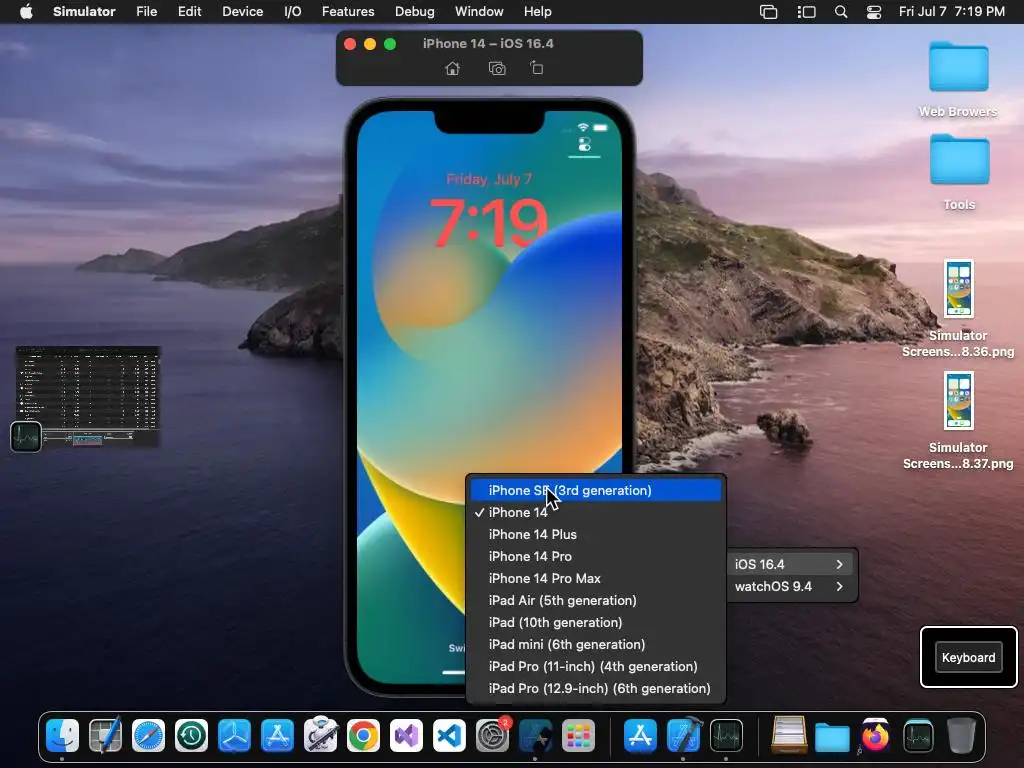Open the File menu
Screen dimensions: 1024x768
pos(146,12)
